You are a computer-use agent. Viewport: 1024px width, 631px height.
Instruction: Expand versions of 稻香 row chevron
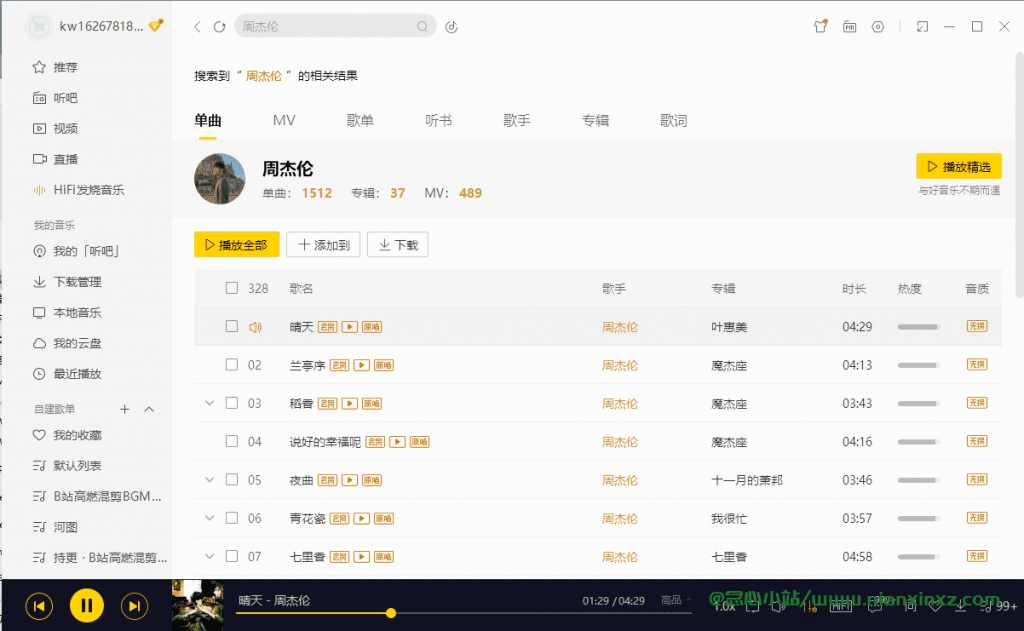pos(210,403)
